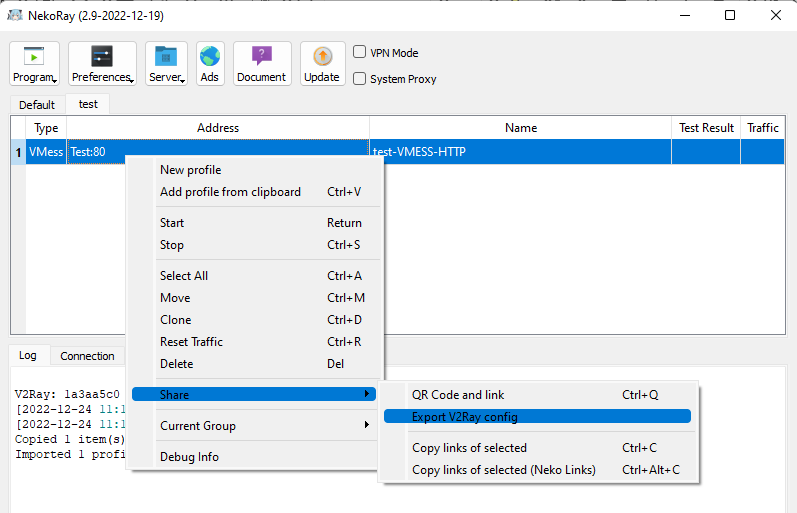Image resolution: width=797 pixels, height=513 pixels.
Task: Open the Server toolbar menu
Action: (166, 64)
